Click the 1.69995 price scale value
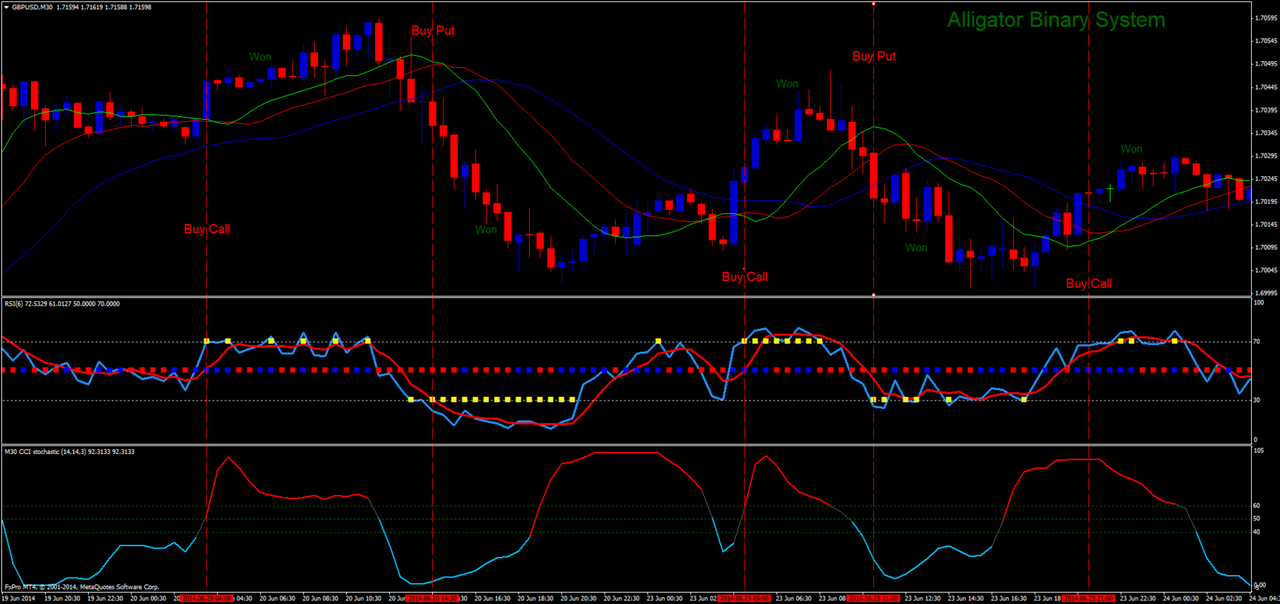1280x604 pixels. click(1265, 292)
